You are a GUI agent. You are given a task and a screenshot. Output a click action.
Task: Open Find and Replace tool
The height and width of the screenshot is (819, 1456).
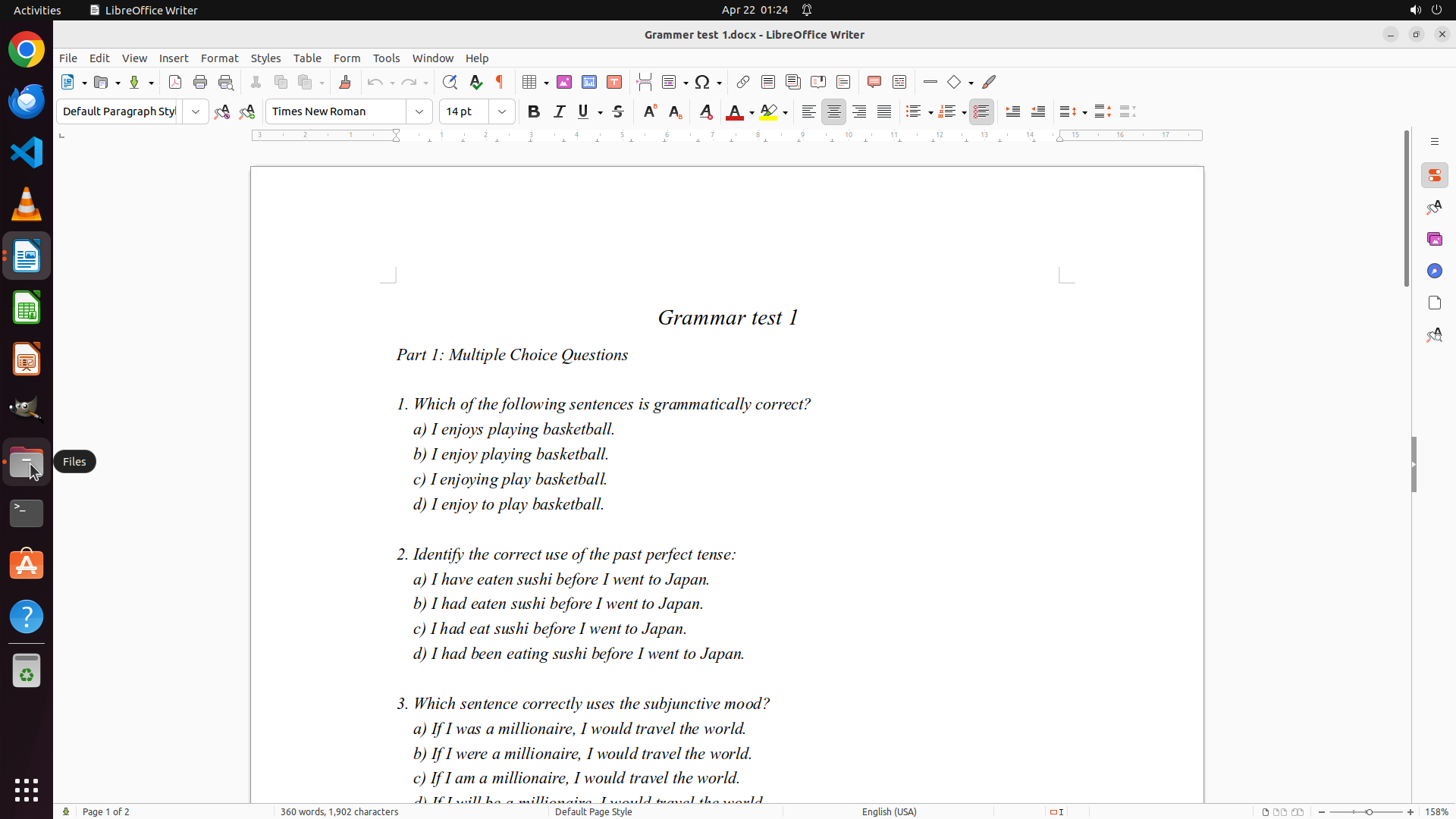[x=450, y=82]
